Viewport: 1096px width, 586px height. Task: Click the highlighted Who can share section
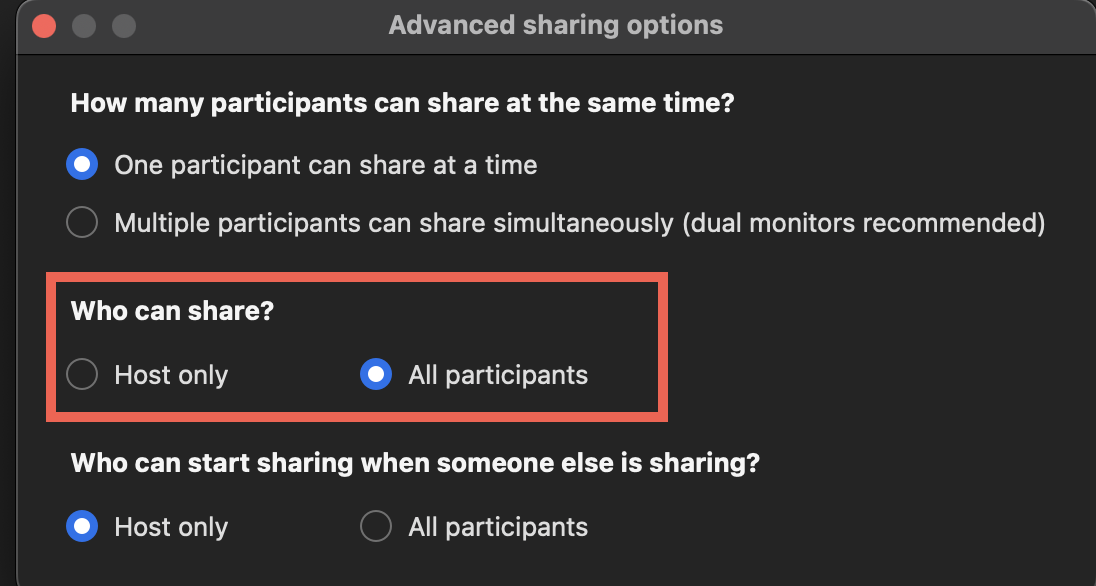pyautogui.click(x=355, y=345)
